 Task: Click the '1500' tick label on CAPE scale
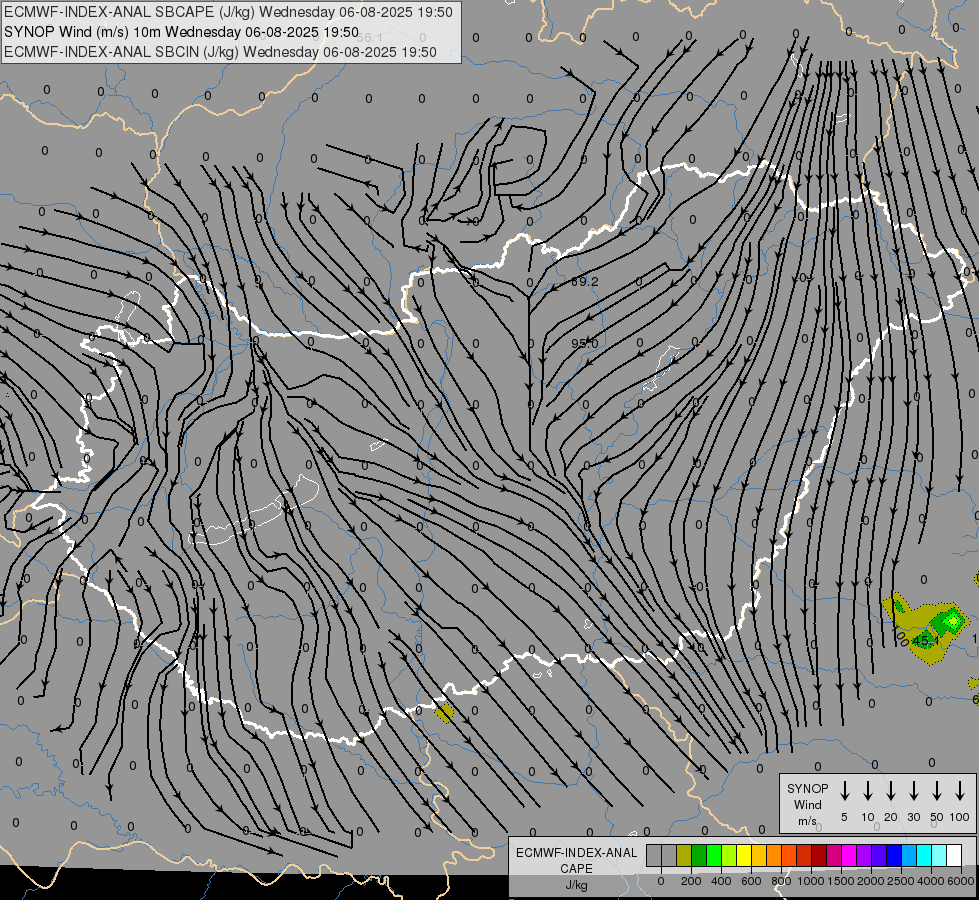point(840,881)
